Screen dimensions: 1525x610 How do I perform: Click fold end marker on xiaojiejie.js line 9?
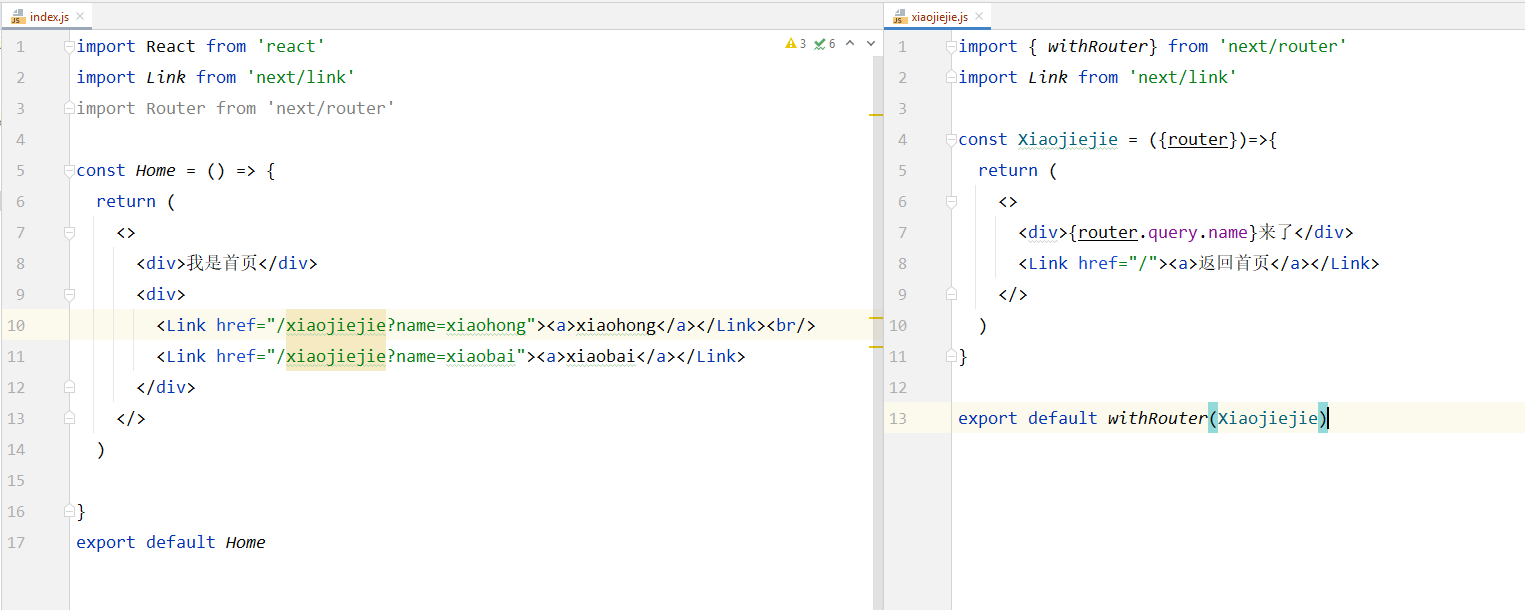(x=952, y=294)
